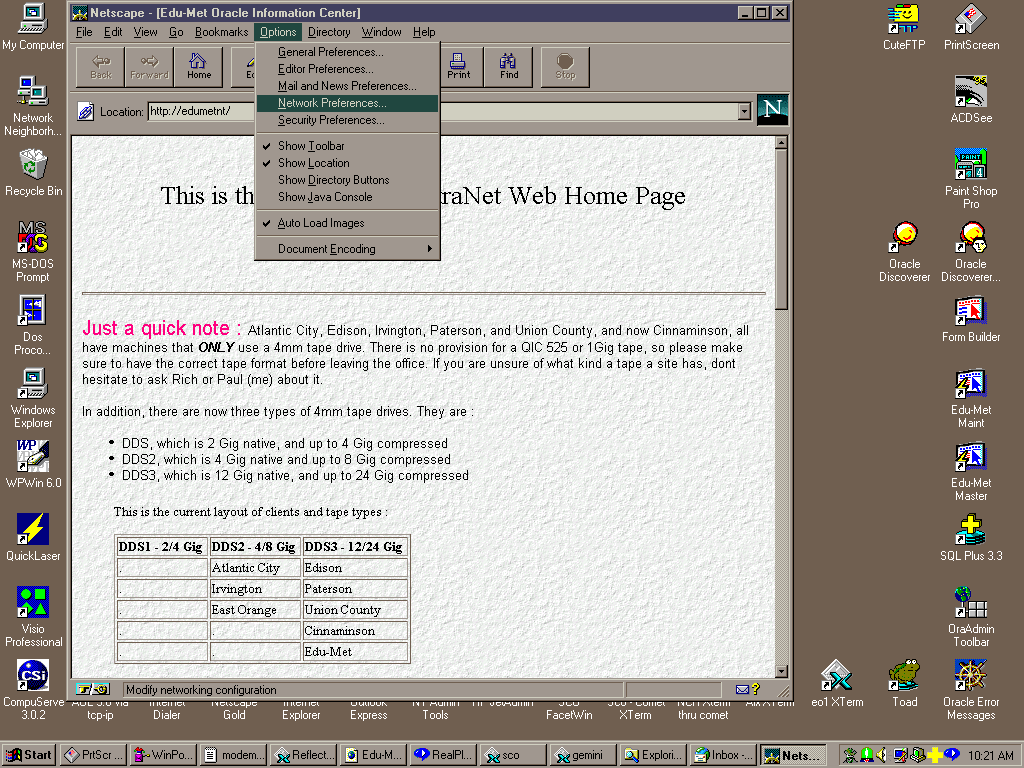Click the location bookmark link icon
The width and height of the screenshot is (1024, 768).
86,112
